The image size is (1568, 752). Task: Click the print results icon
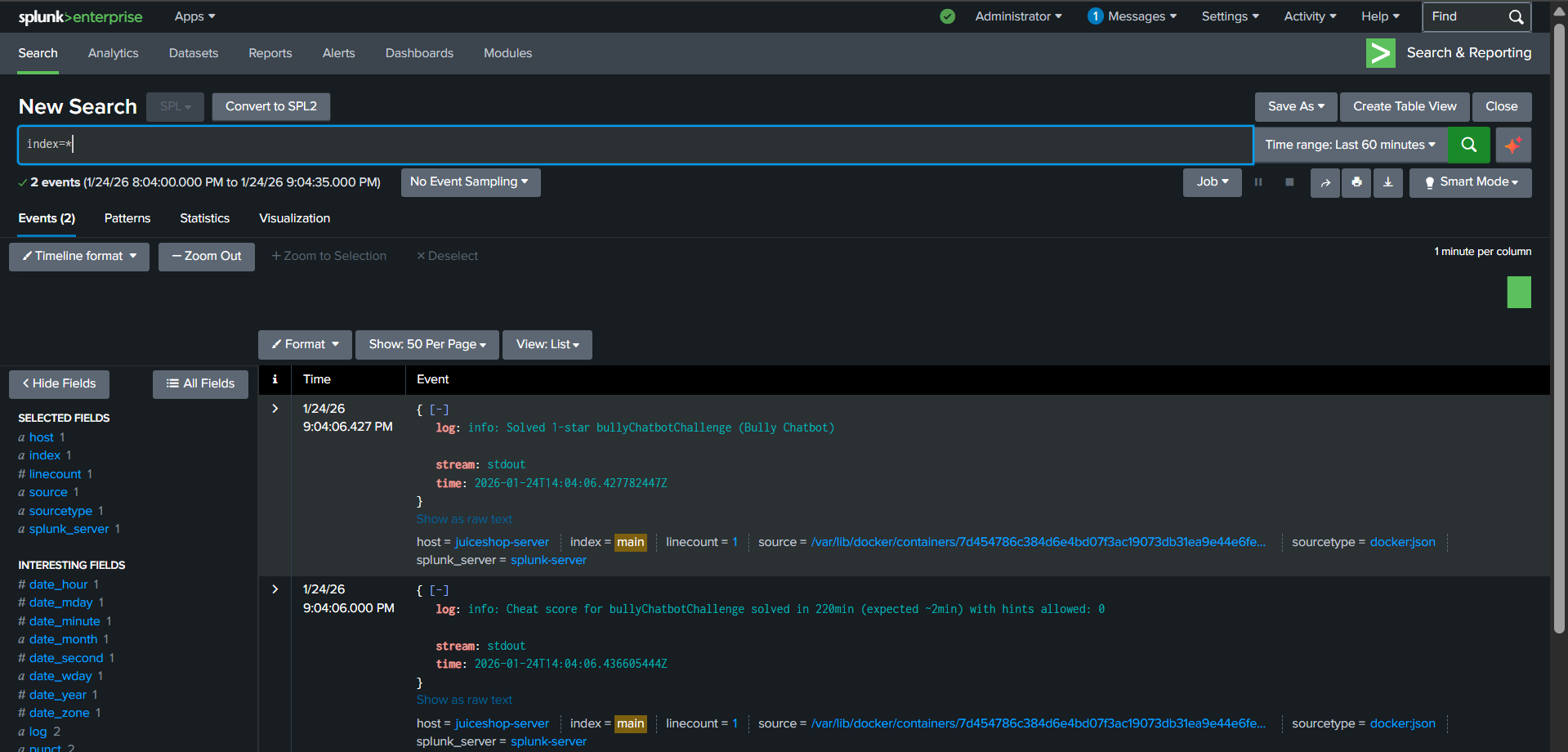point(1356,182)
